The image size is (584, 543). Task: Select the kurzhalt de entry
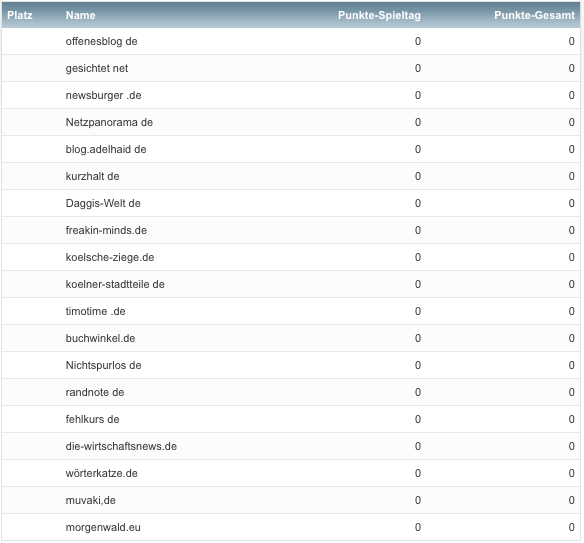click(x=92, y=177)
